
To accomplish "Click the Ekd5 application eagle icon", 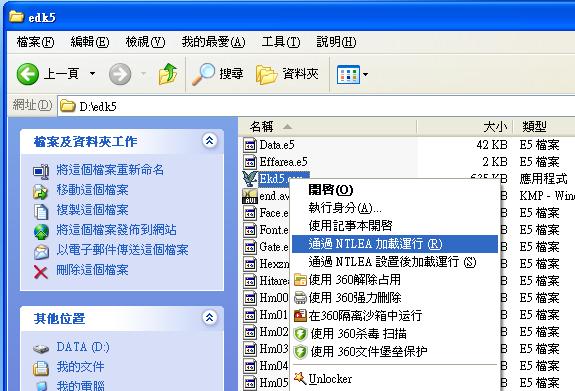I will [250, 179].
